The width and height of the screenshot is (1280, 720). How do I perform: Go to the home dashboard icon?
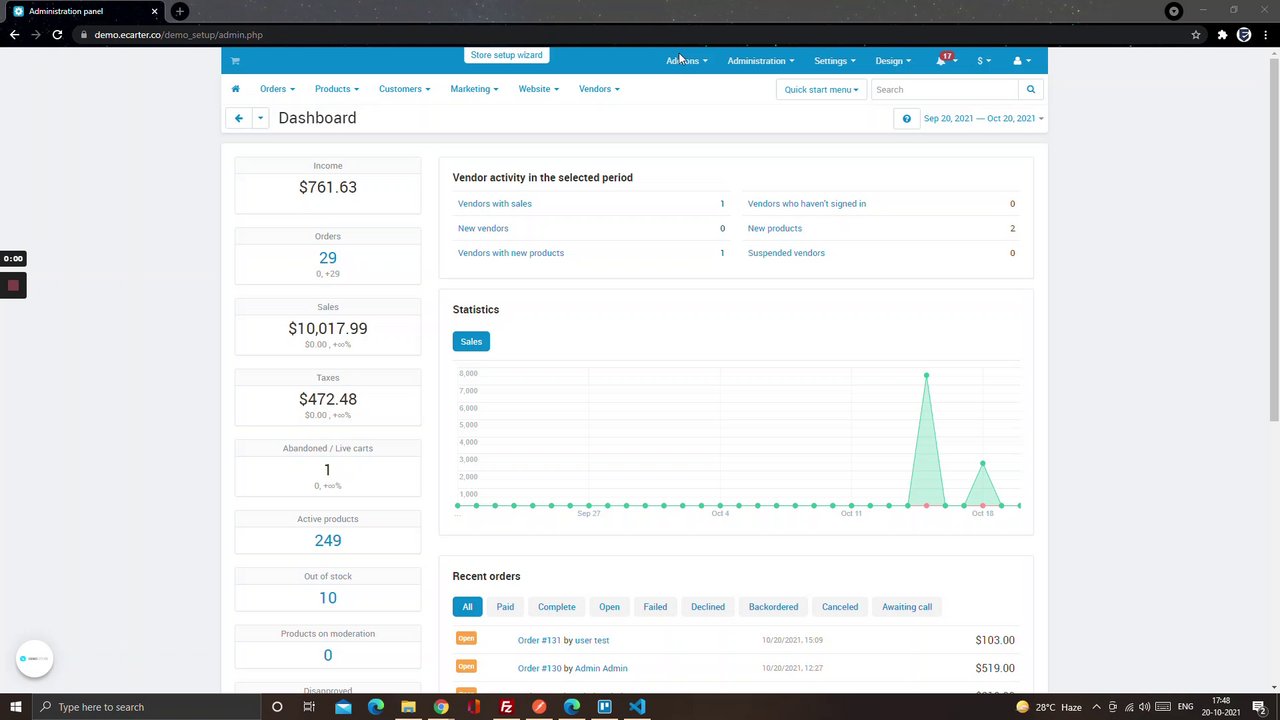pyautogui.click(x=236, y=89)
